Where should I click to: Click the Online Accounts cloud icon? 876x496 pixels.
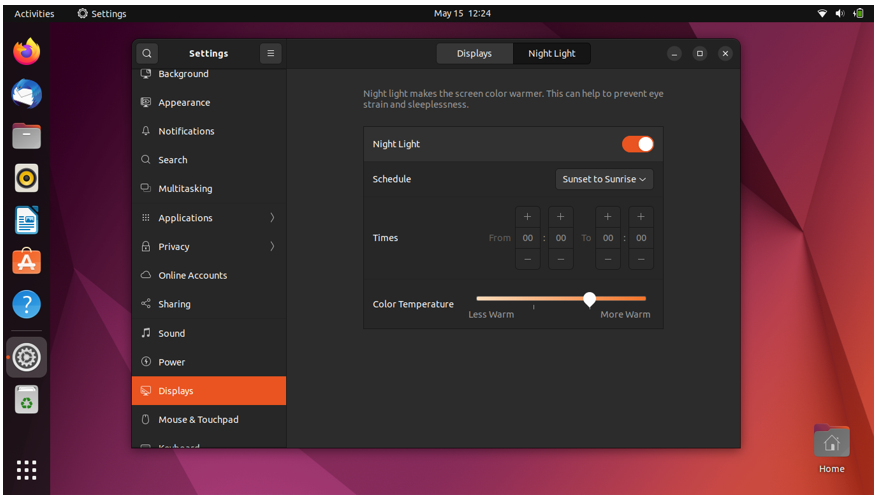146,275
